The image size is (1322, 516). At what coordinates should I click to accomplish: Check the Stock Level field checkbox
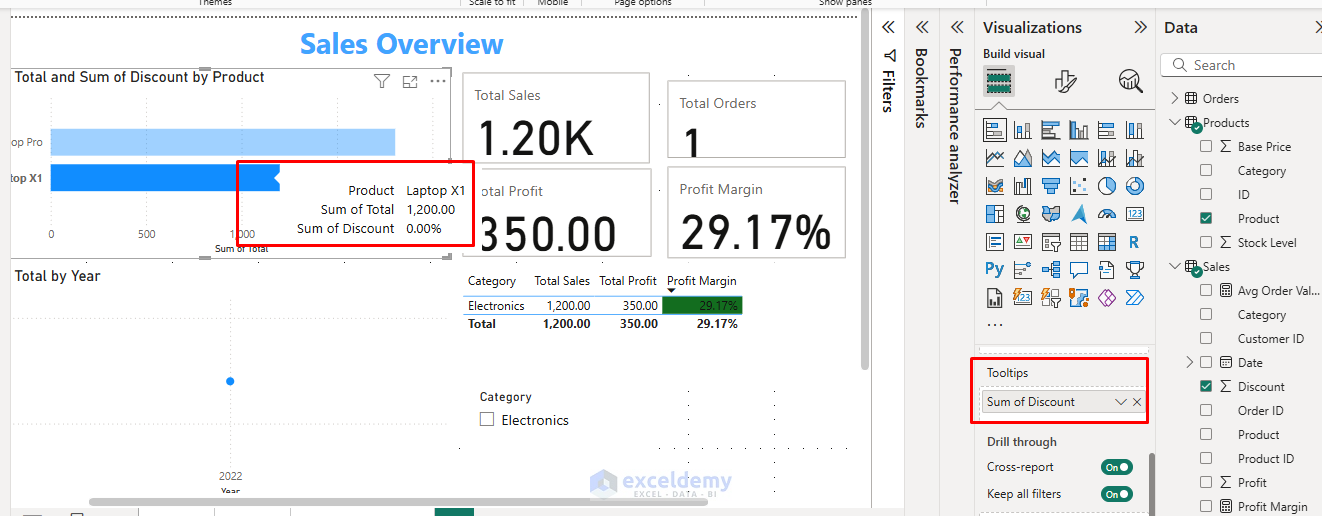click(1206, 243)
